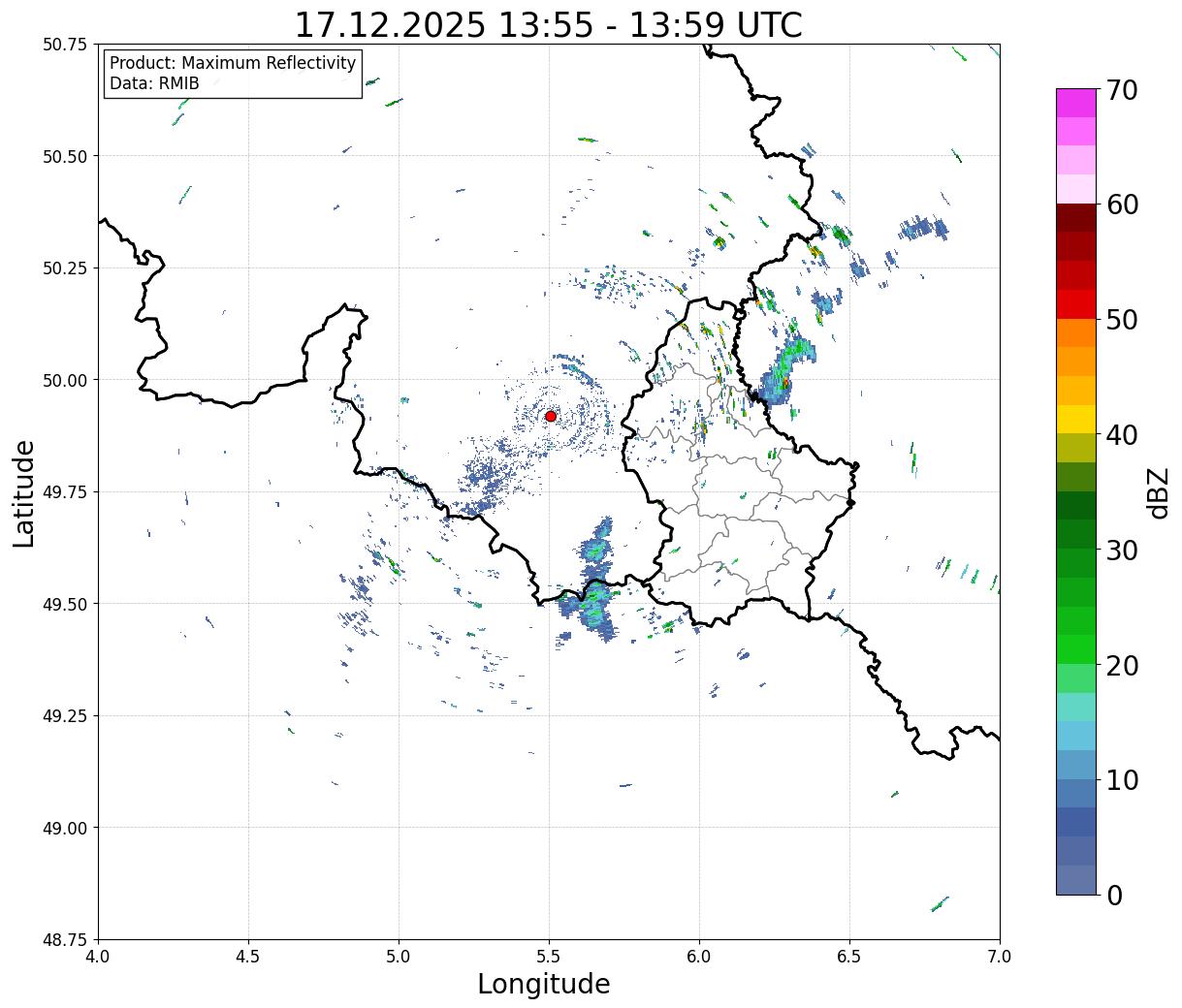Screen dimensions: 1182x1008
Task: Click latitude tick label 50.25
Action: 65,268
